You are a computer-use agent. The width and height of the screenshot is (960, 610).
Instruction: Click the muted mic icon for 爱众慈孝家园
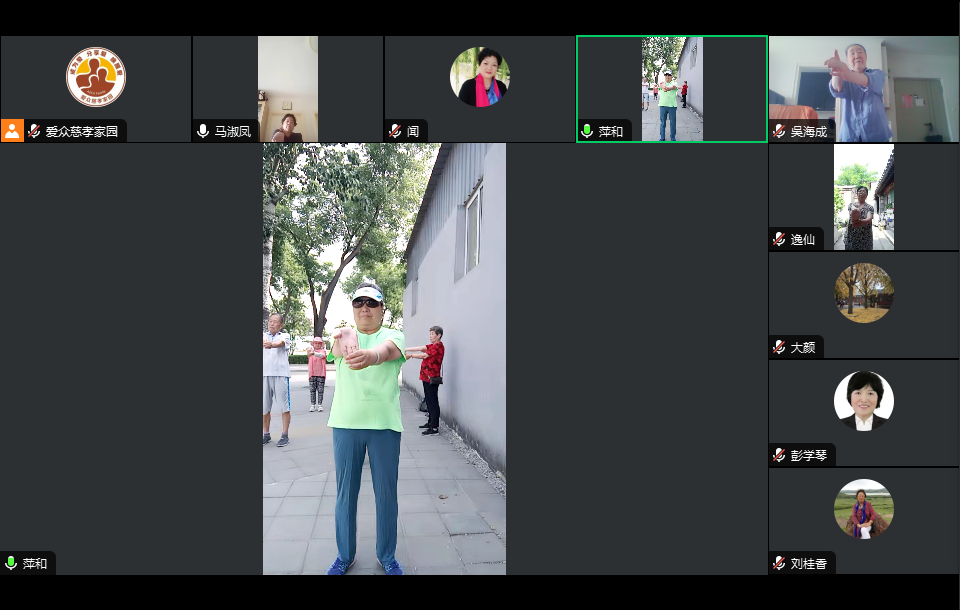tap(34, 131)
